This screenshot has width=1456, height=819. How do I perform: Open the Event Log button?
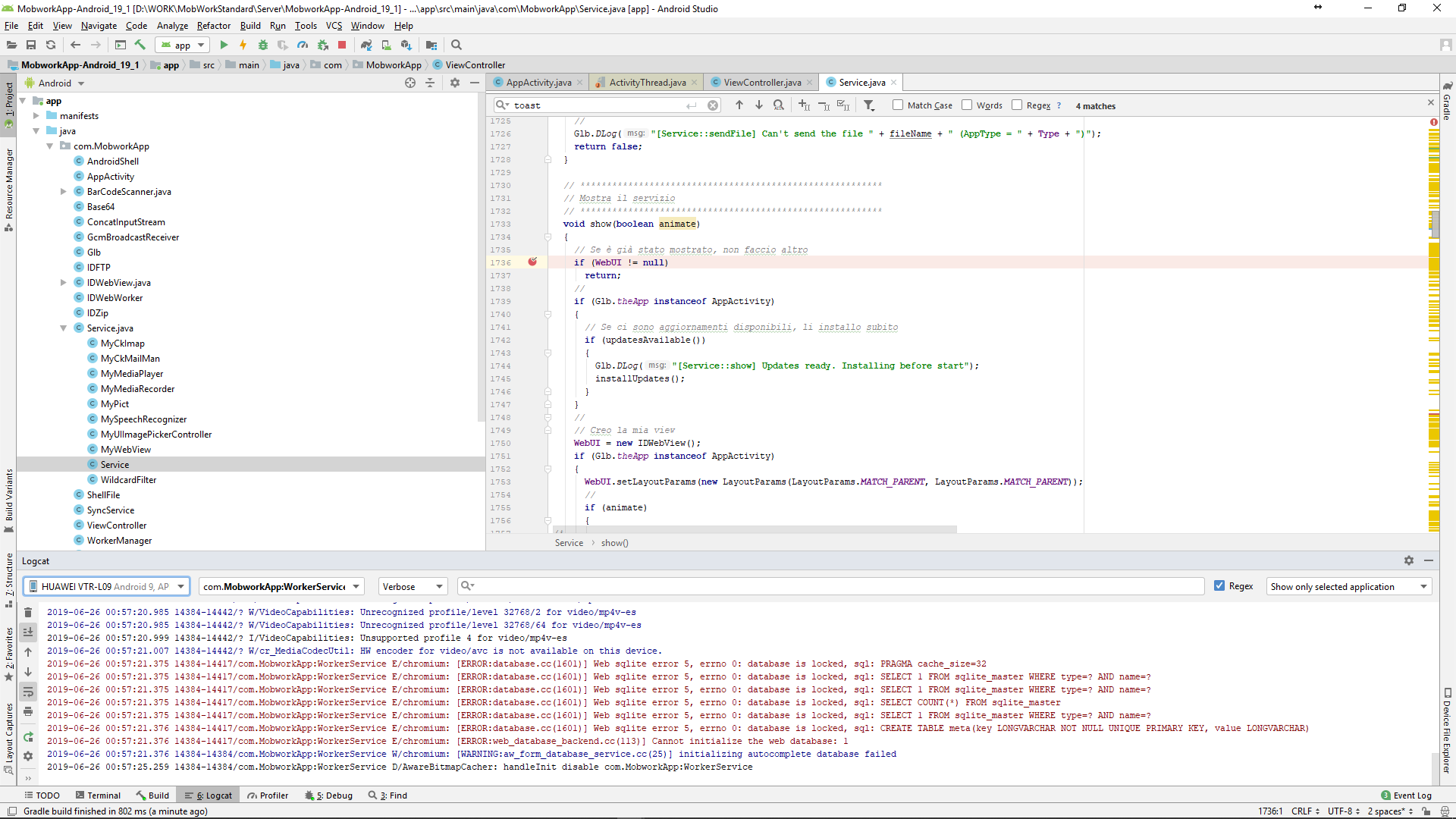(x=1406, y=795)
